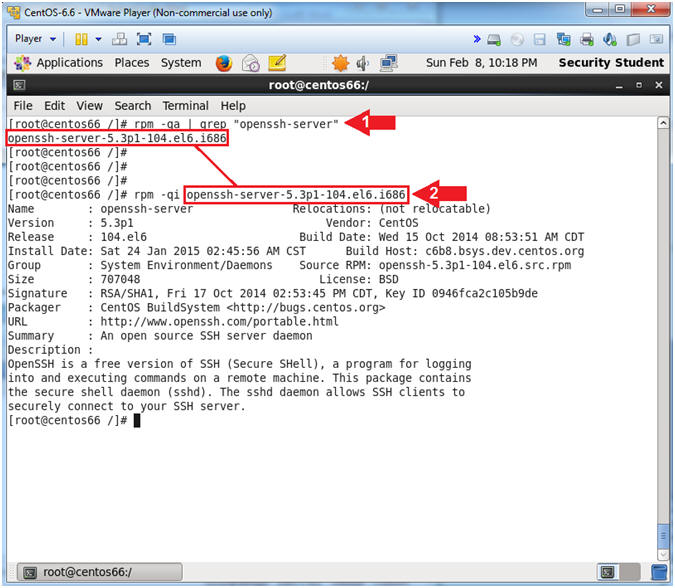Screen dimensions: 675x588
Task: Click 'An open source SSH server daemon' summary
Action: (x=206, y=336)
